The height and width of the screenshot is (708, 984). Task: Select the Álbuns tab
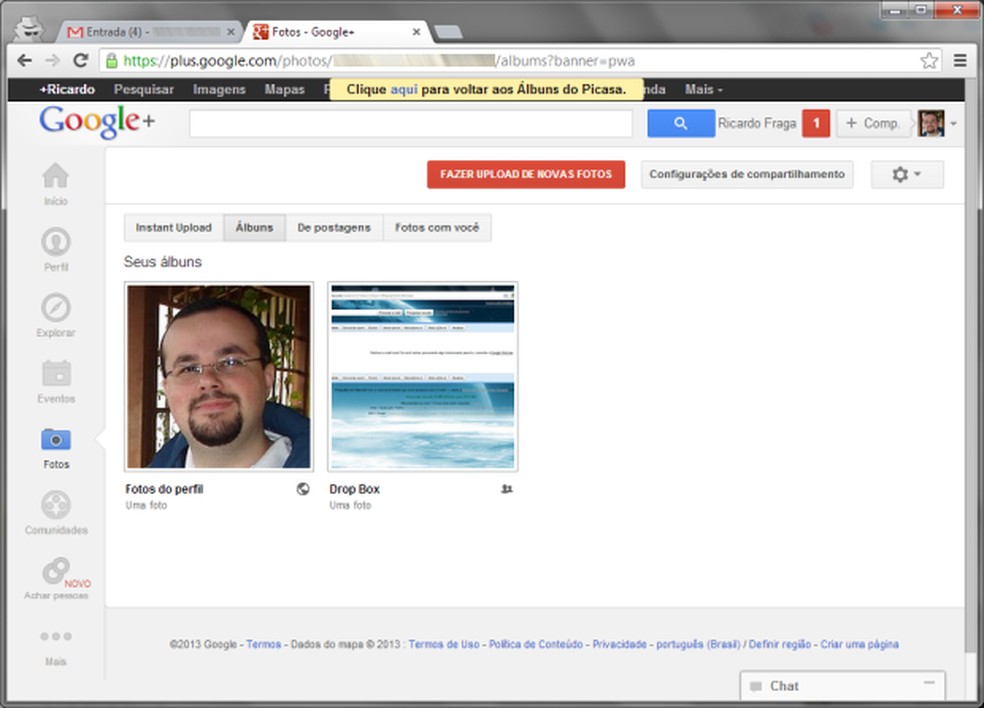pos(254,227)
